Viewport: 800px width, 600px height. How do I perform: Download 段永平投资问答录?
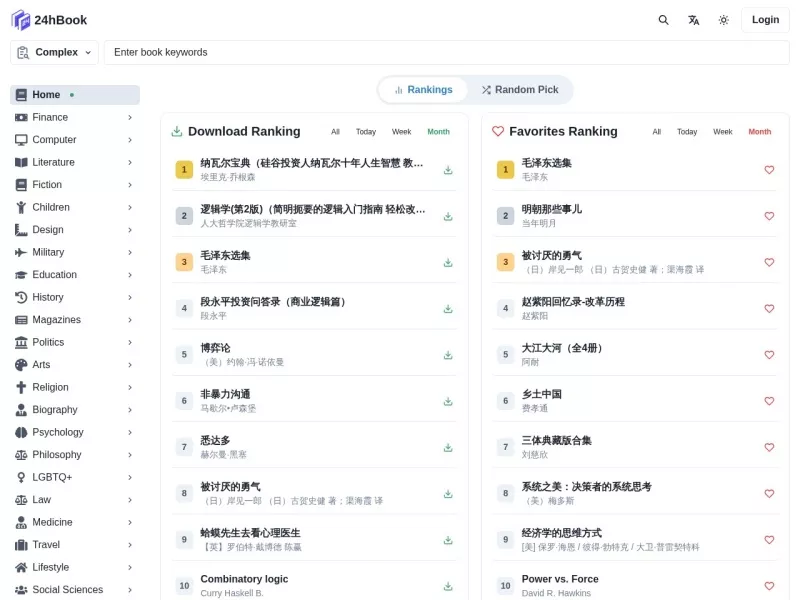(x=448, y=309)
